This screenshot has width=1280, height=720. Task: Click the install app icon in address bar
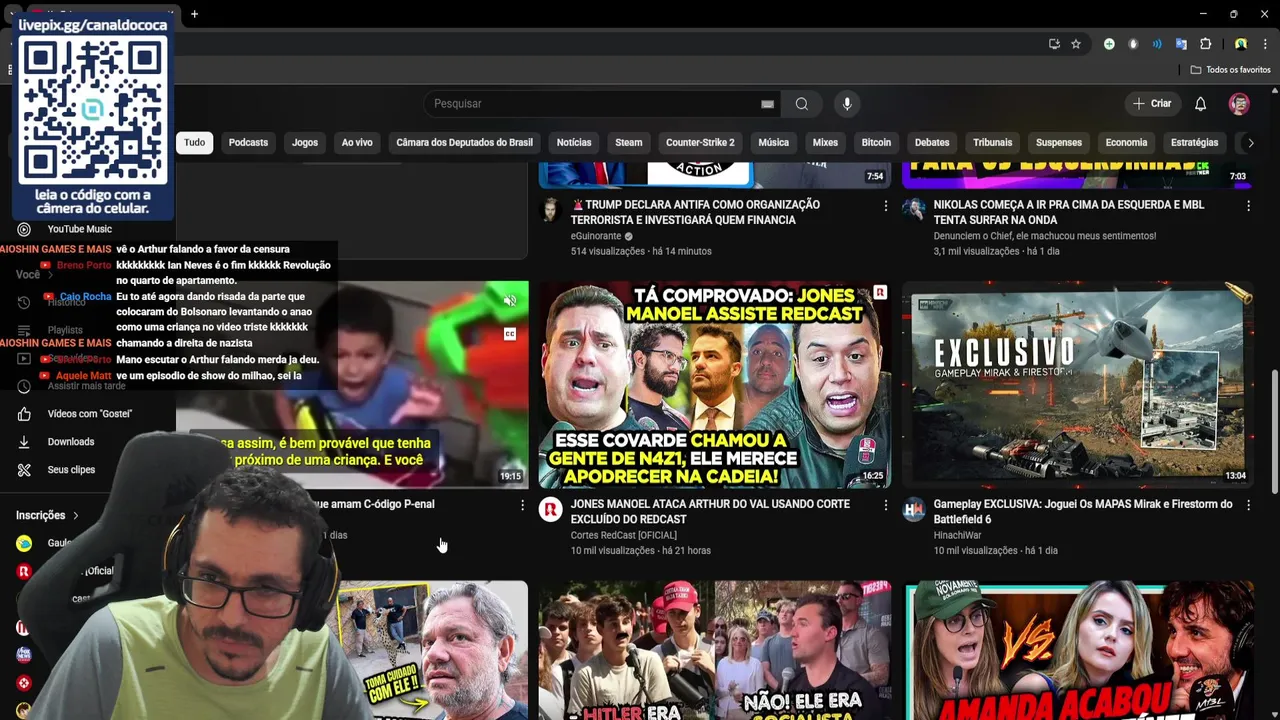click(x=1054, y=44)
